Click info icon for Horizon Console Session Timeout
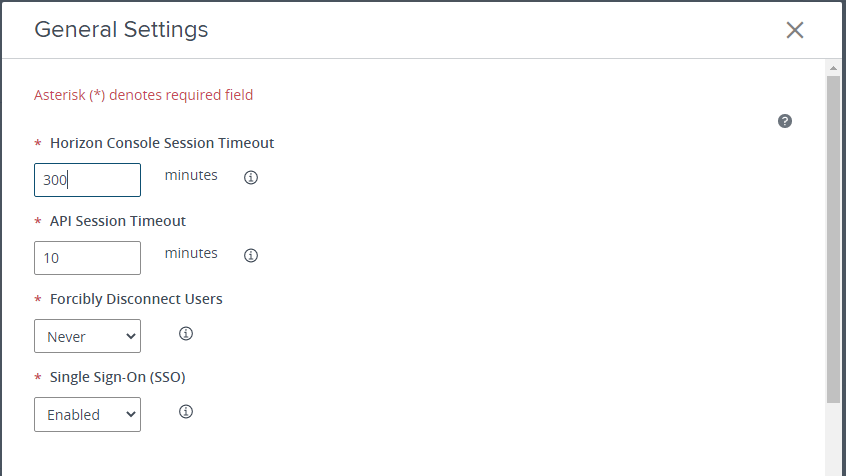The height and width of the screenshot is (476, 846). click(251, 177)
